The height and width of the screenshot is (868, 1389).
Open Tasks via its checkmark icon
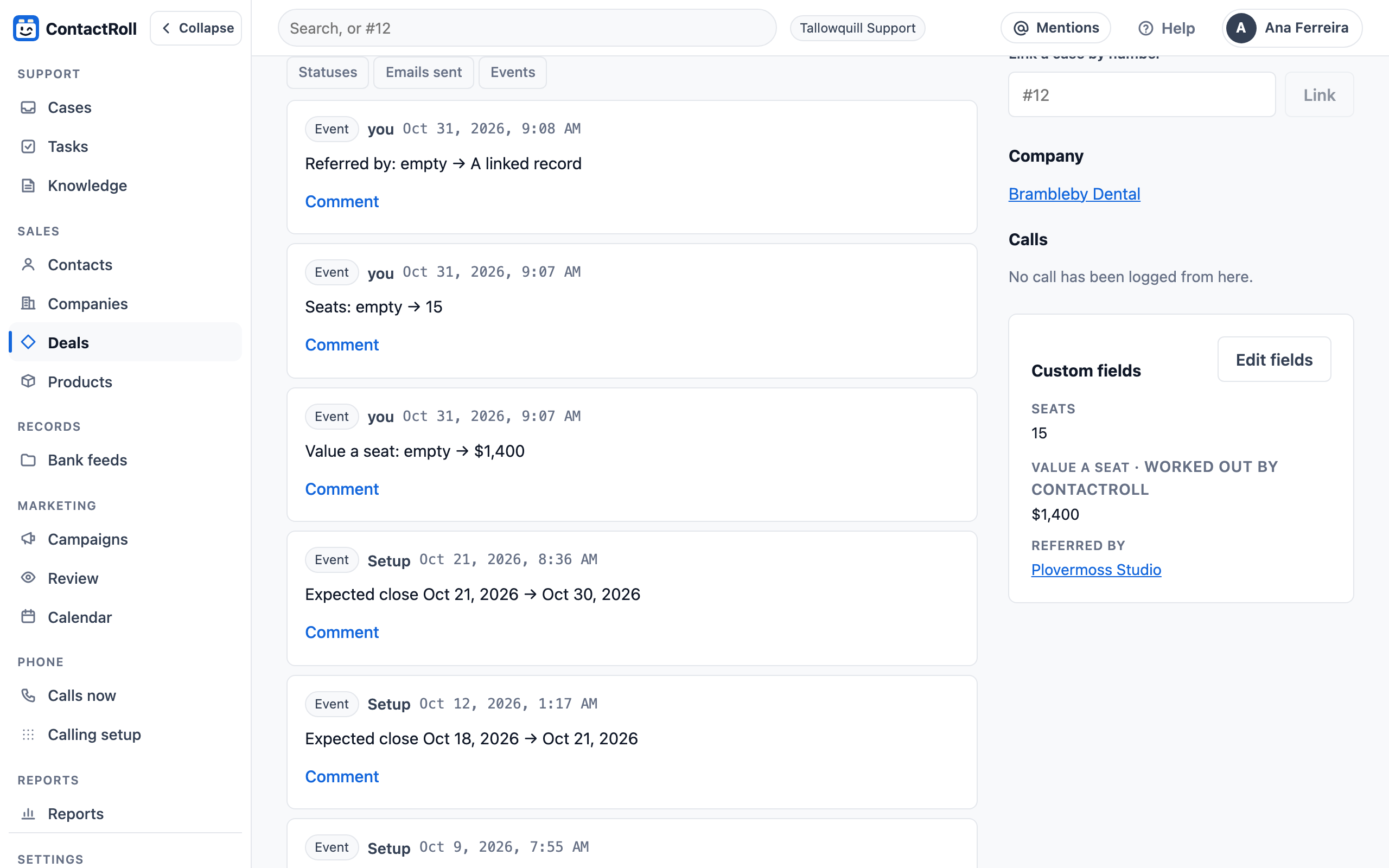[28, 146]
